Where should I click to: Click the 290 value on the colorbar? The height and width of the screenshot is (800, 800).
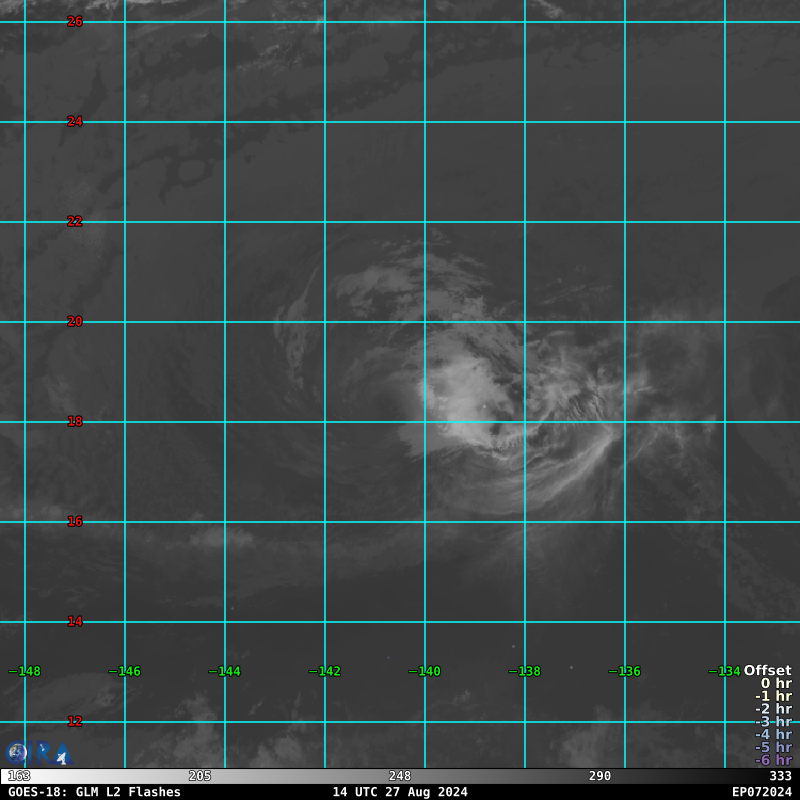coord(600,776)
